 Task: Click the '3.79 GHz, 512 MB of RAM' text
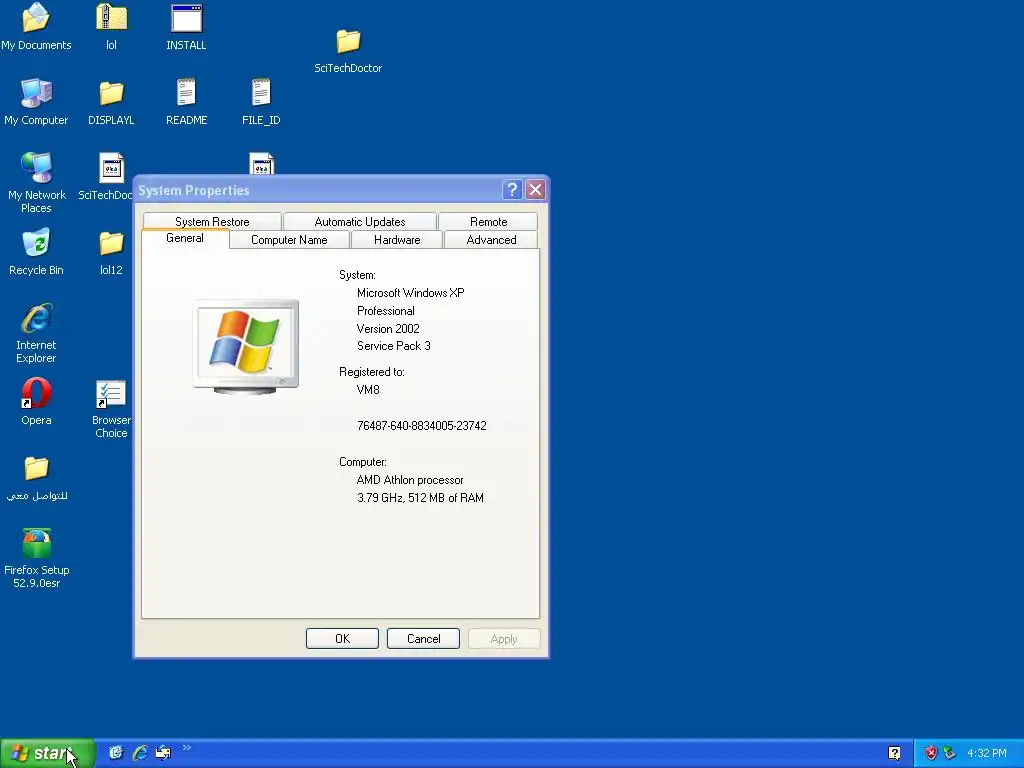(421, 498)
